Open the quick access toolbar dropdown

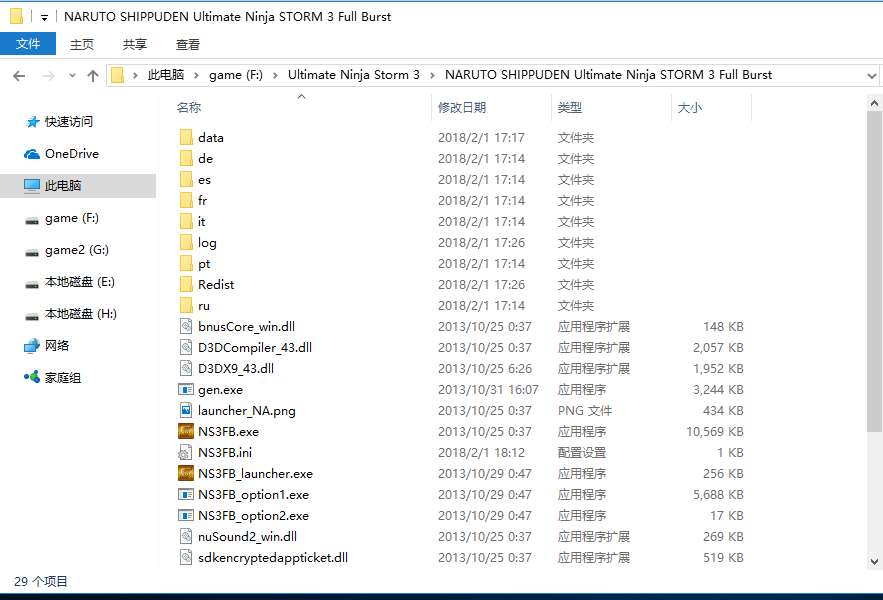click(x=44, y=17)
